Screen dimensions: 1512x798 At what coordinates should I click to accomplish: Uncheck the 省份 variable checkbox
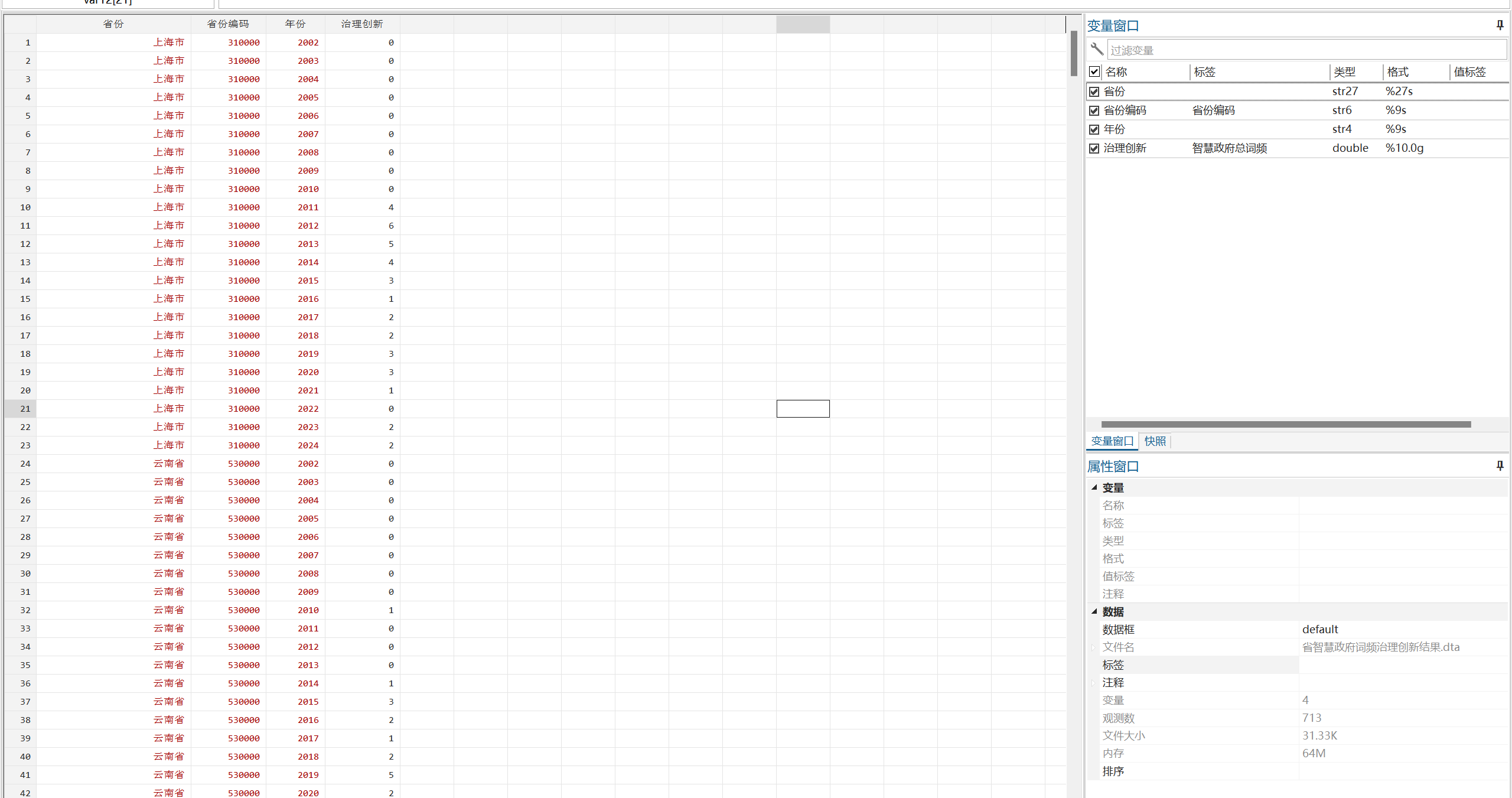tap(1094, 92)
